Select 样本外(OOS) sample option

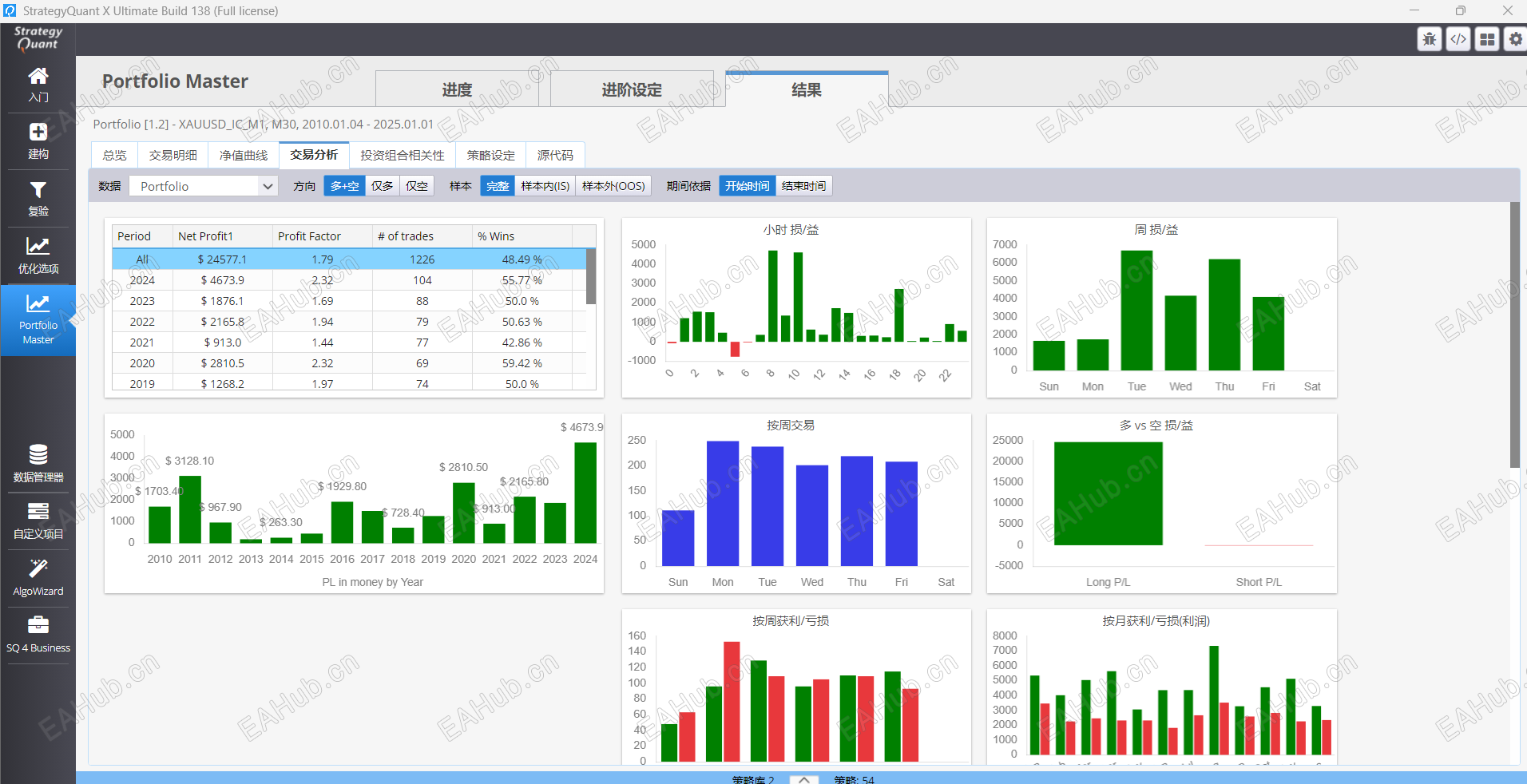[613, 186]
